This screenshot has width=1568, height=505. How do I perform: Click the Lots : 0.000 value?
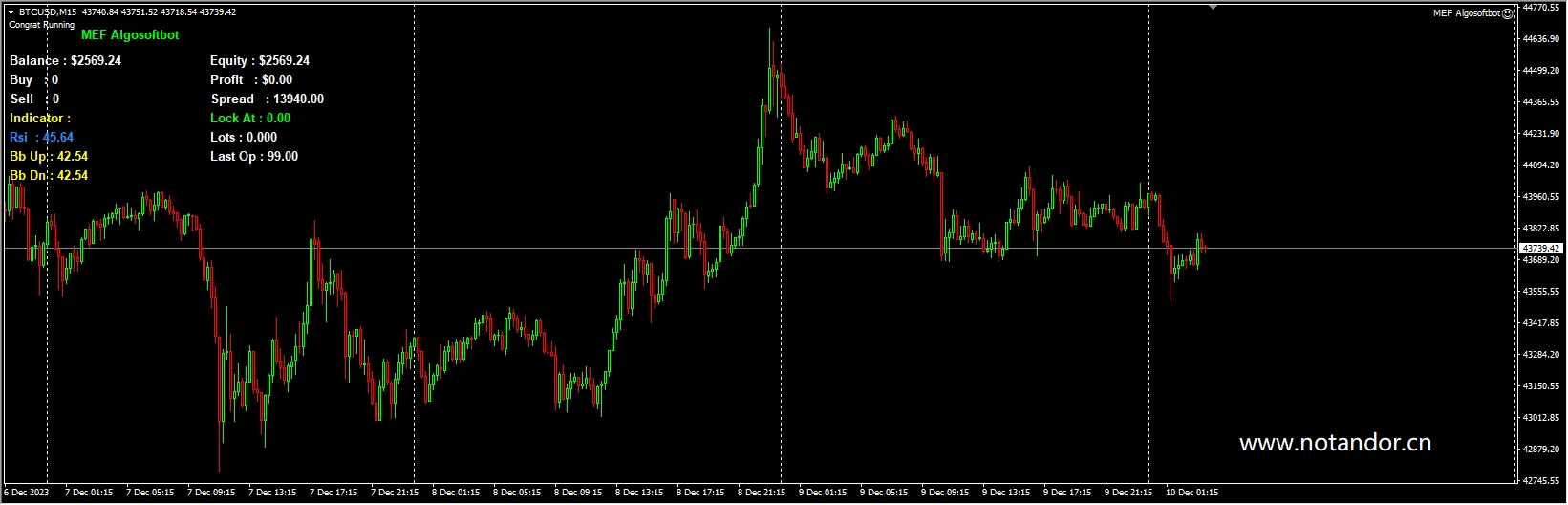(244, 137)
